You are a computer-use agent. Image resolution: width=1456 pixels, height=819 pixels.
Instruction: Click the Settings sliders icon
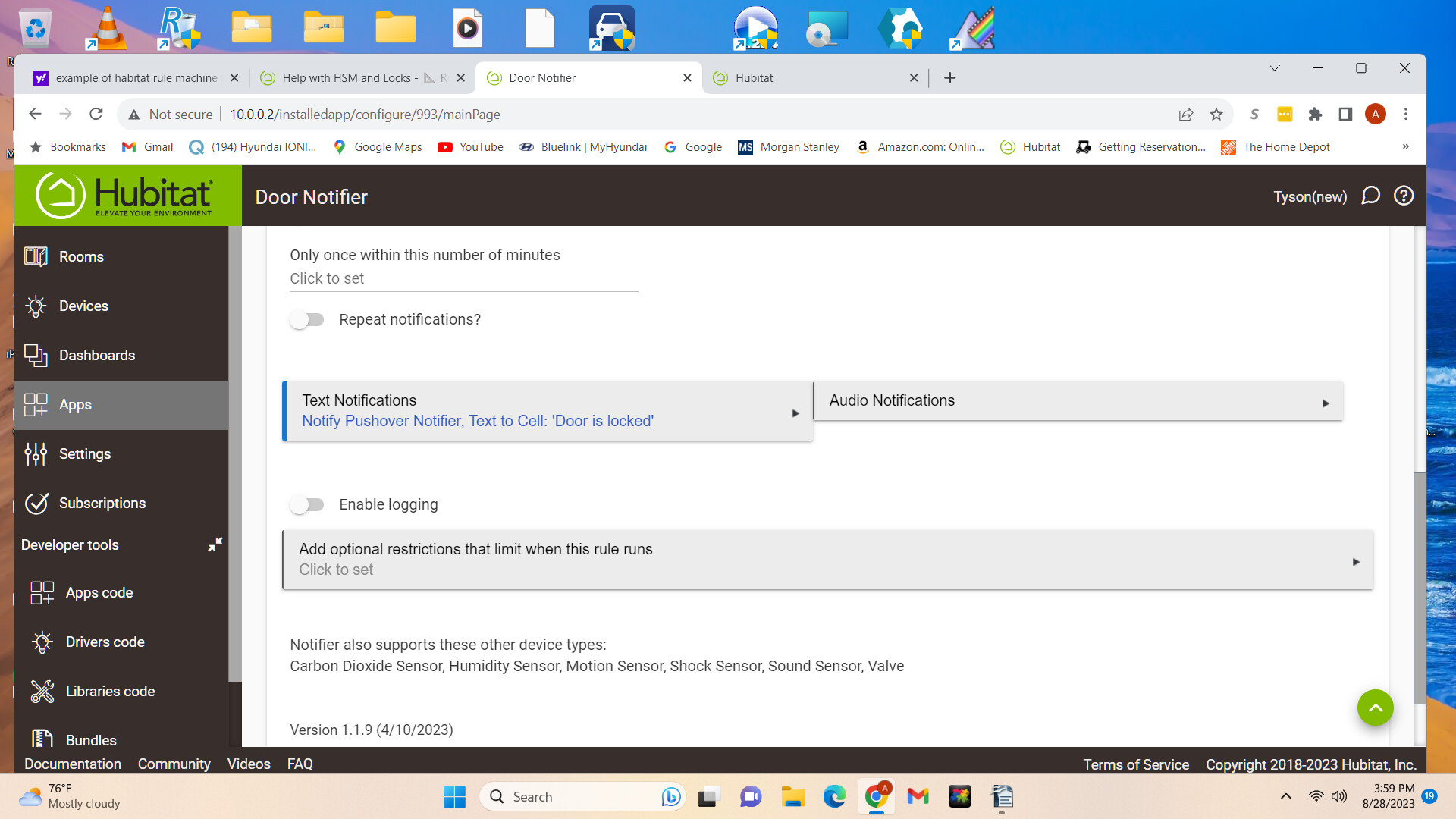pos(36,453)
